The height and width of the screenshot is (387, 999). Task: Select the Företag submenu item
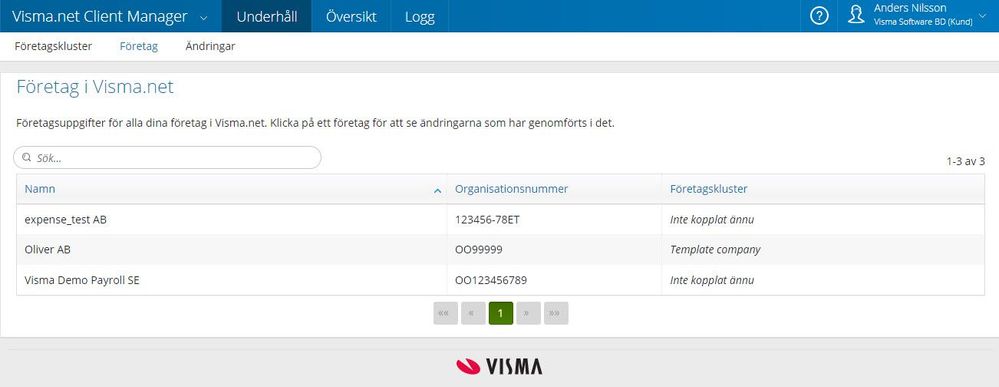[139, 47]
